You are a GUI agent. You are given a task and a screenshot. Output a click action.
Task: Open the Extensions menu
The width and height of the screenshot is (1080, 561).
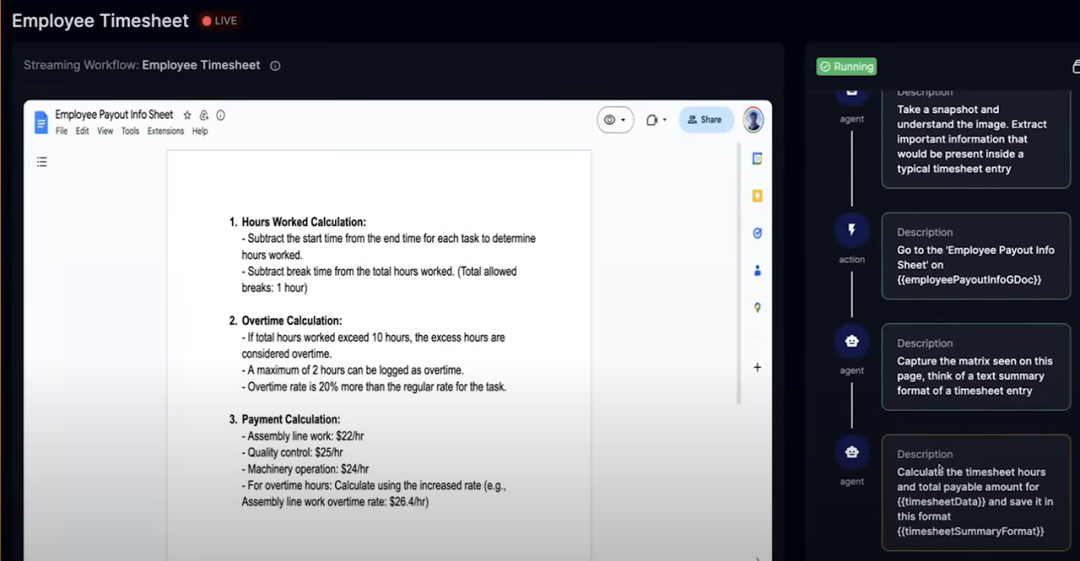tap(166, 131)
